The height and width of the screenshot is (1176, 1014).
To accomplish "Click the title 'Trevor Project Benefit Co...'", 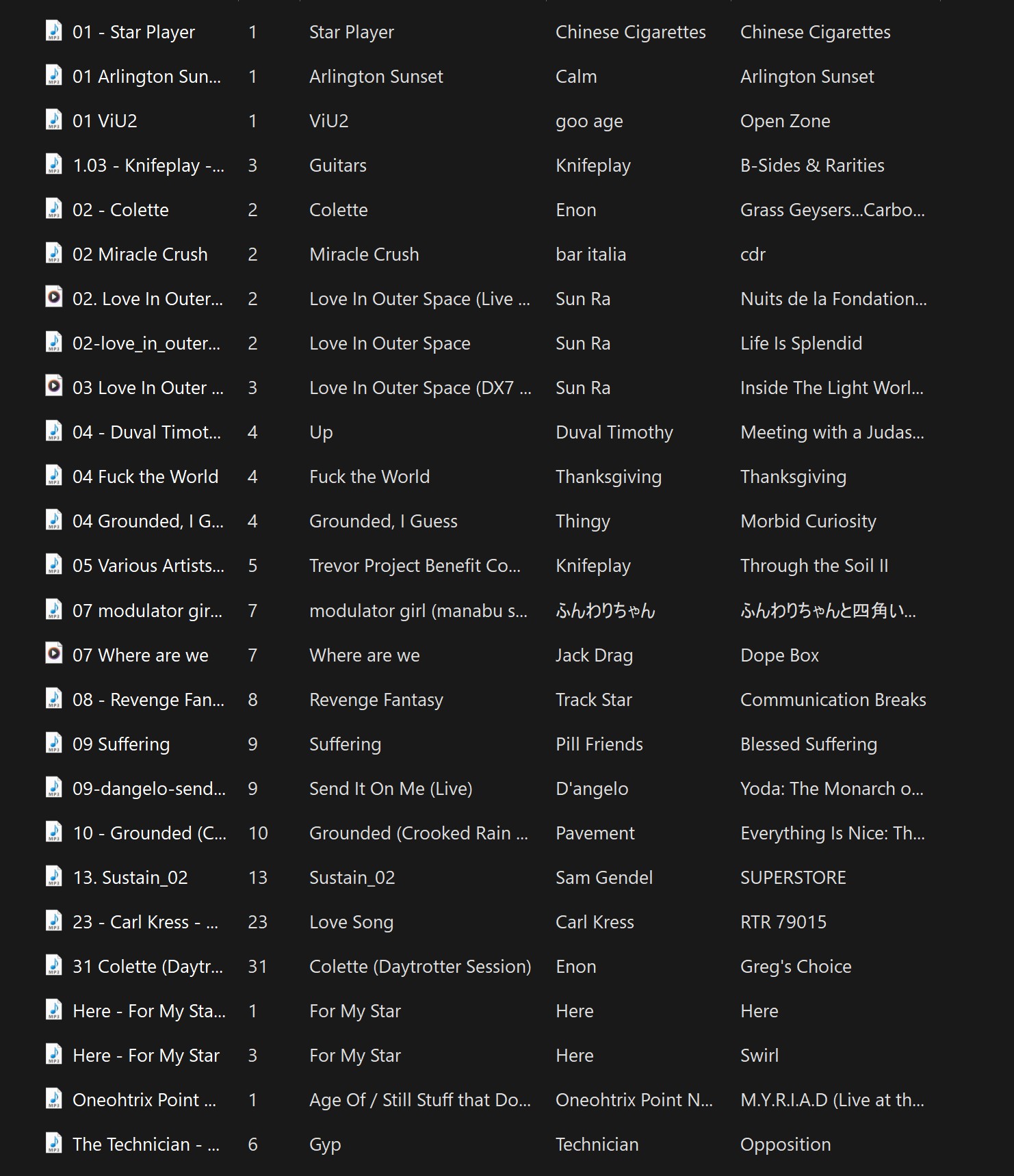I will pos(415,566).
